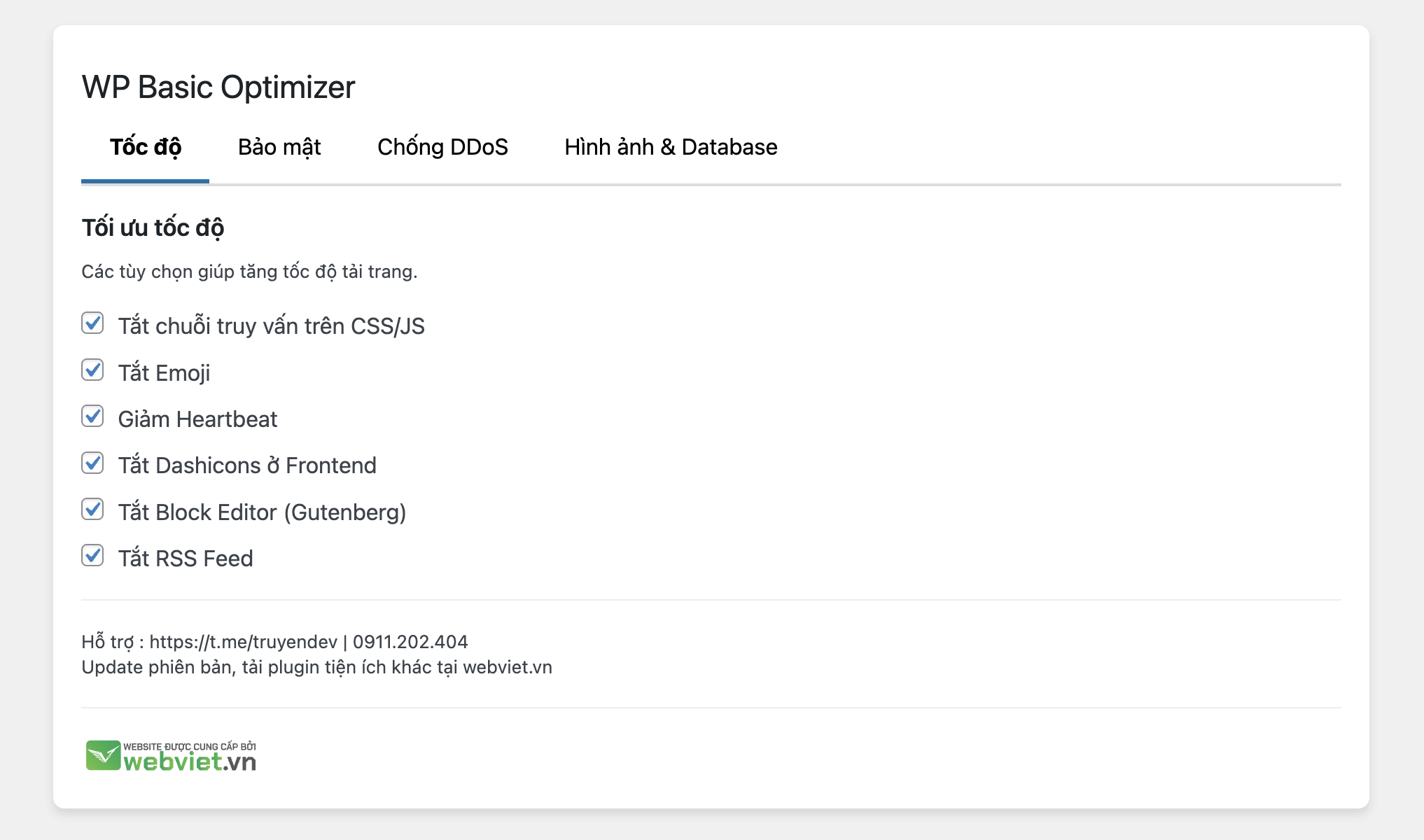Click the WP Basic Optimizer page title
This screenshot has width=1424, height=840.
[218, 87]
